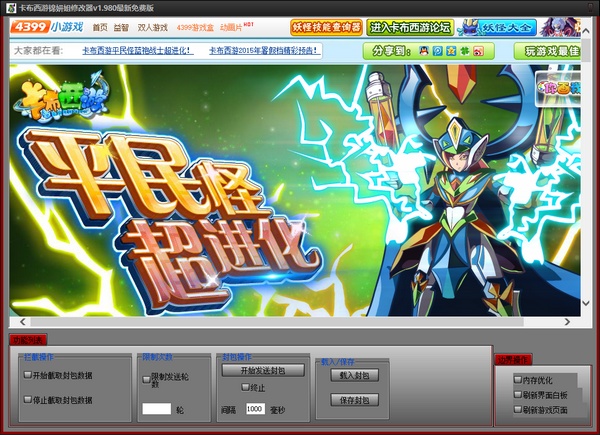Click the 4399 小游戏 logo

(47, 27)
